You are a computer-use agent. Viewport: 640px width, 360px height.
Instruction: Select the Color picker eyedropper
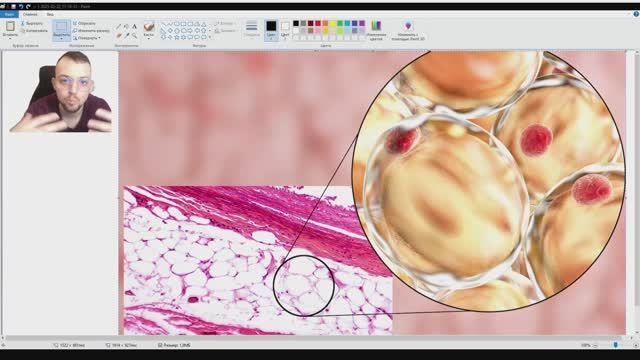point(127,36)
